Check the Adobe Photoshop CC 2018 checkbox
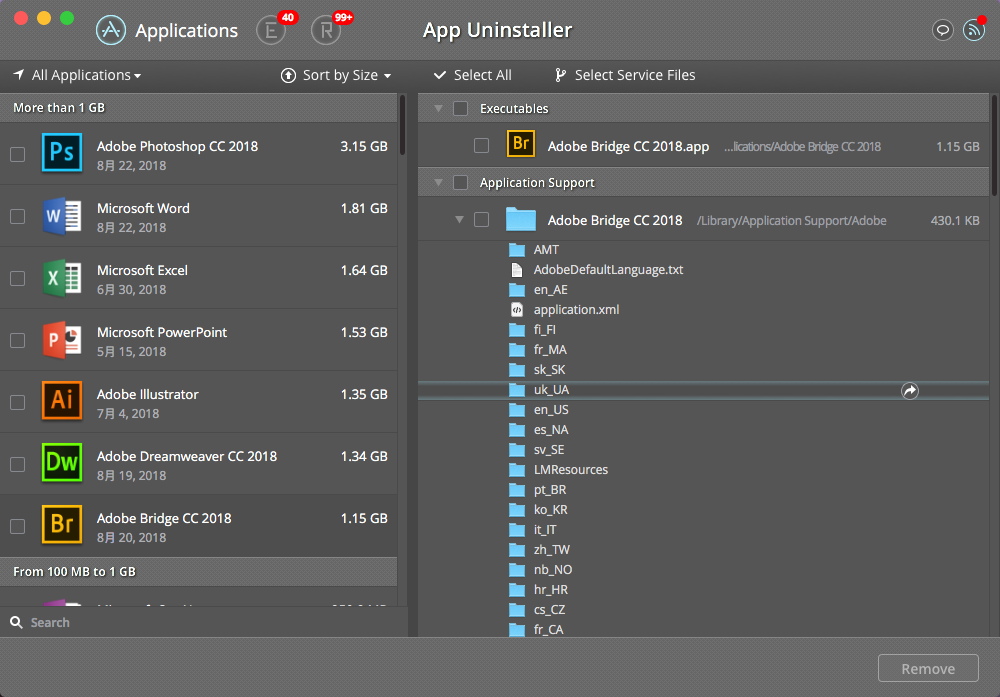Viewport: 1000px width, 697px height. (18, 154)
